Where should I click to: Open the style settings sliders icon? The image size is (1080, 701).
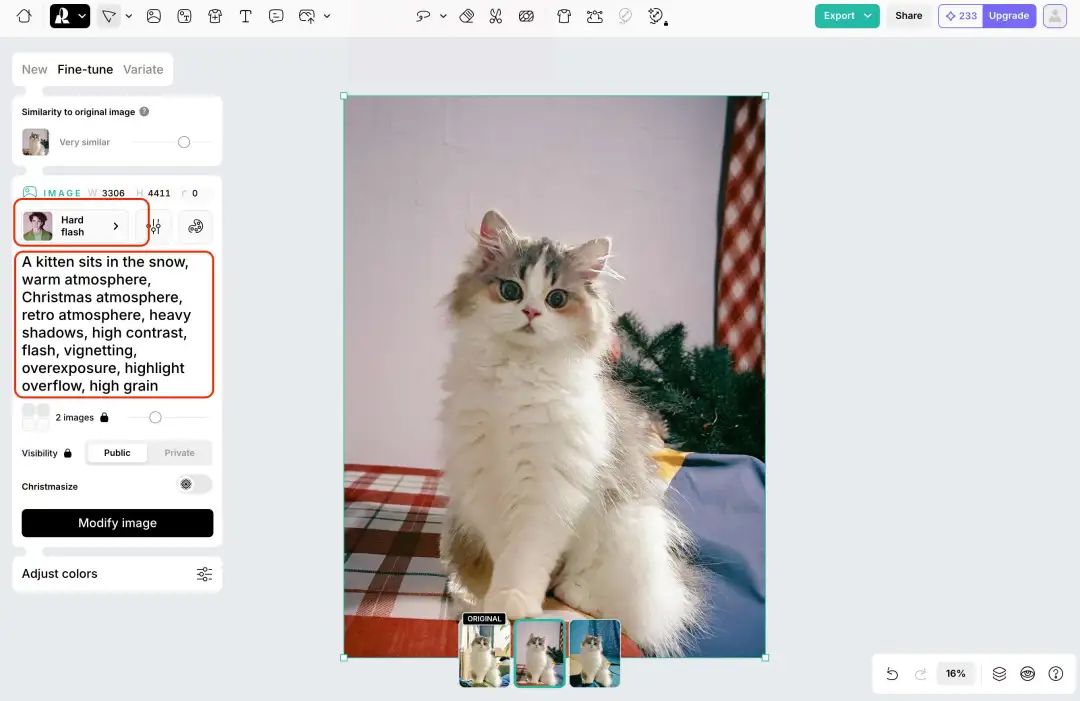(x=155, y=226)
